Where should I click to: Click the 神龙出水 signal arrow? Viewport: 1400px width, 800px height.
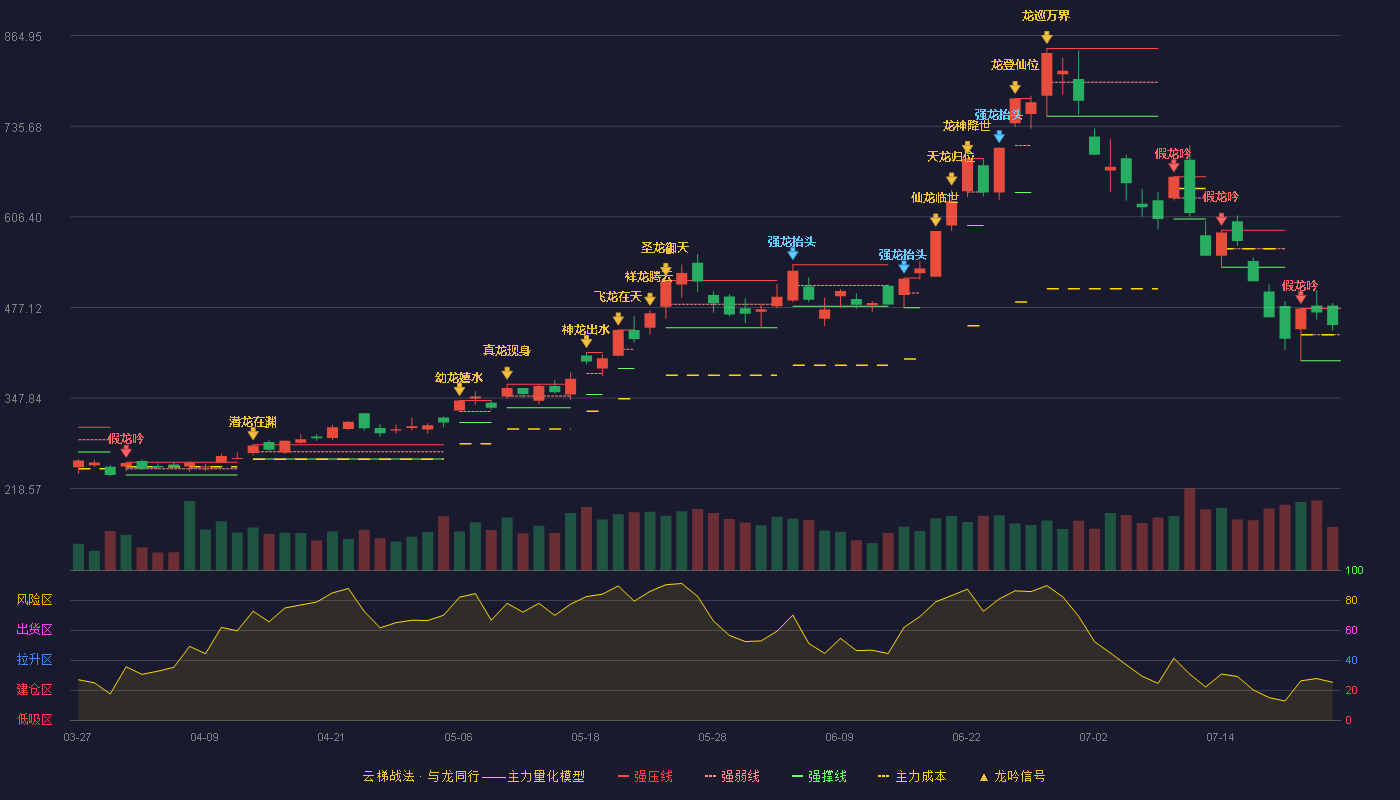tap(586, 342)
